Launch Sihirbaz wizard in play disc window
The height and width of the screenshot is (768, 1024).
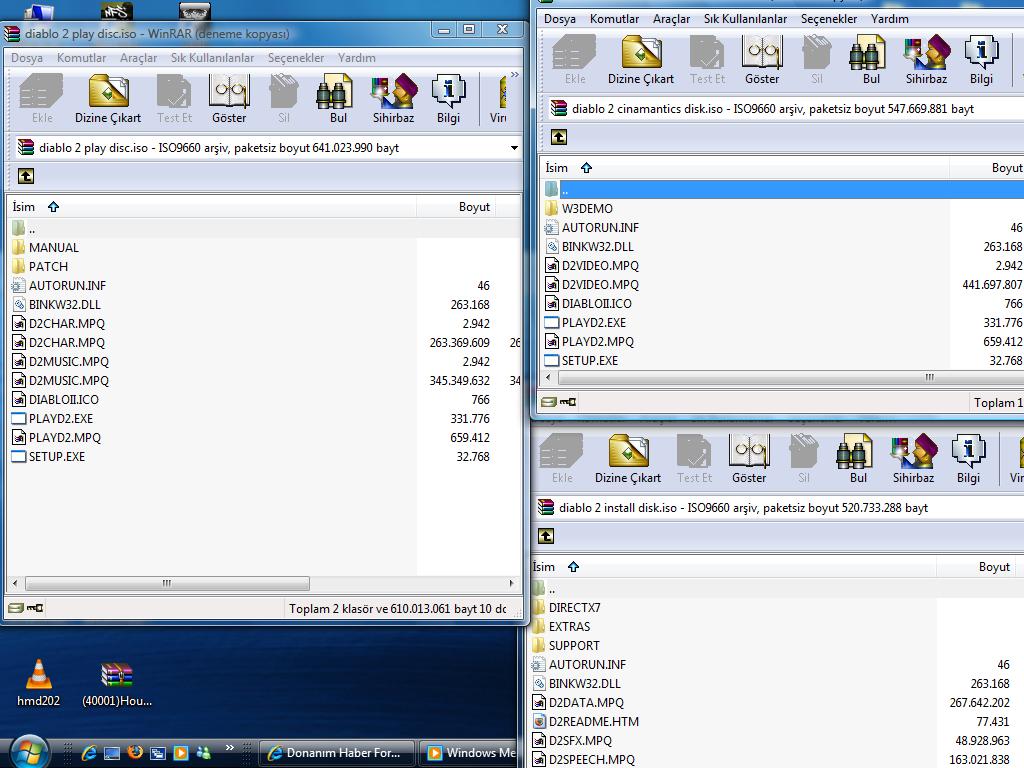[393, 99]
